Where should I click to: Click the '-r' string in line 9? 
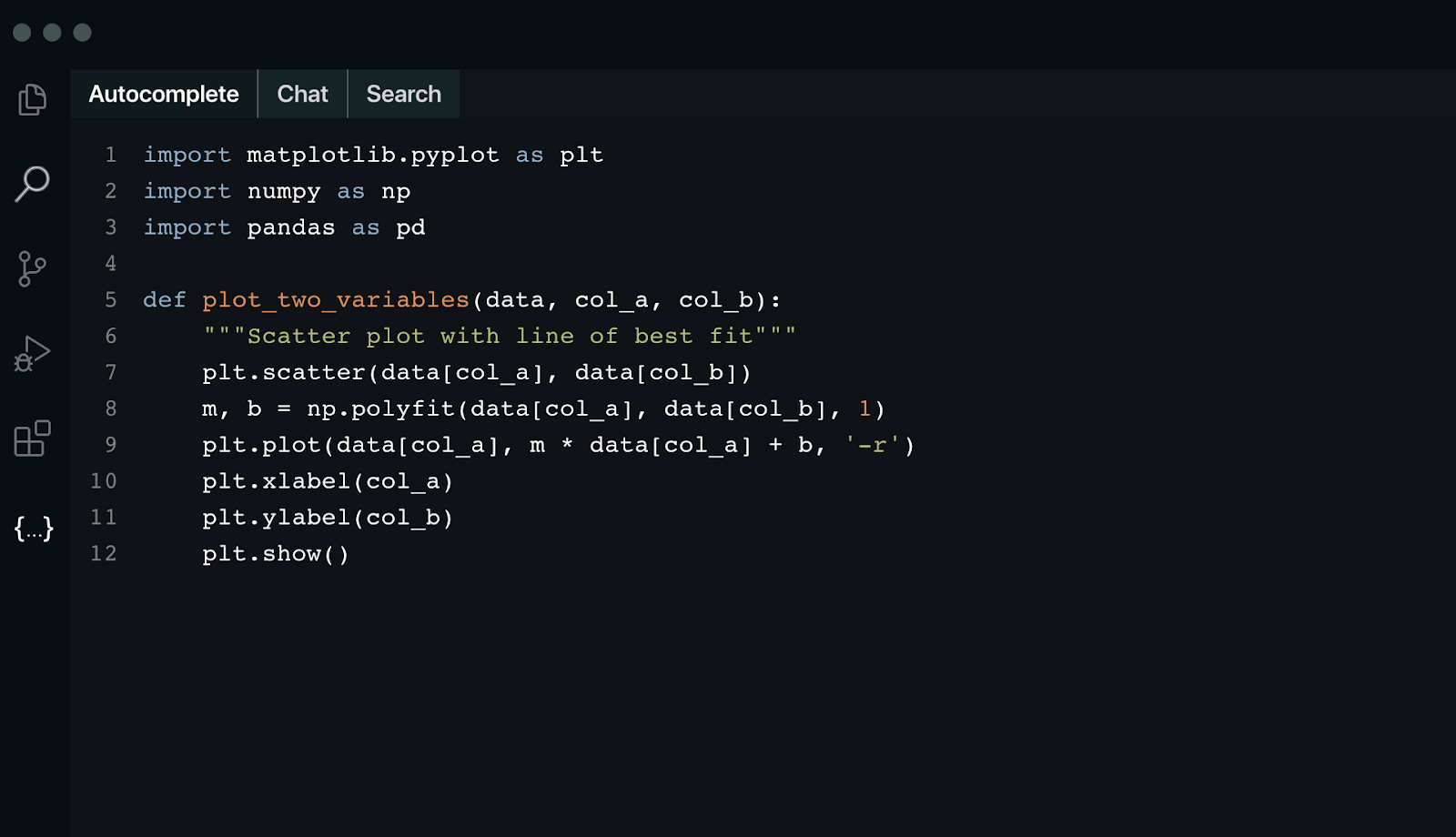click(x=872, y=445)
